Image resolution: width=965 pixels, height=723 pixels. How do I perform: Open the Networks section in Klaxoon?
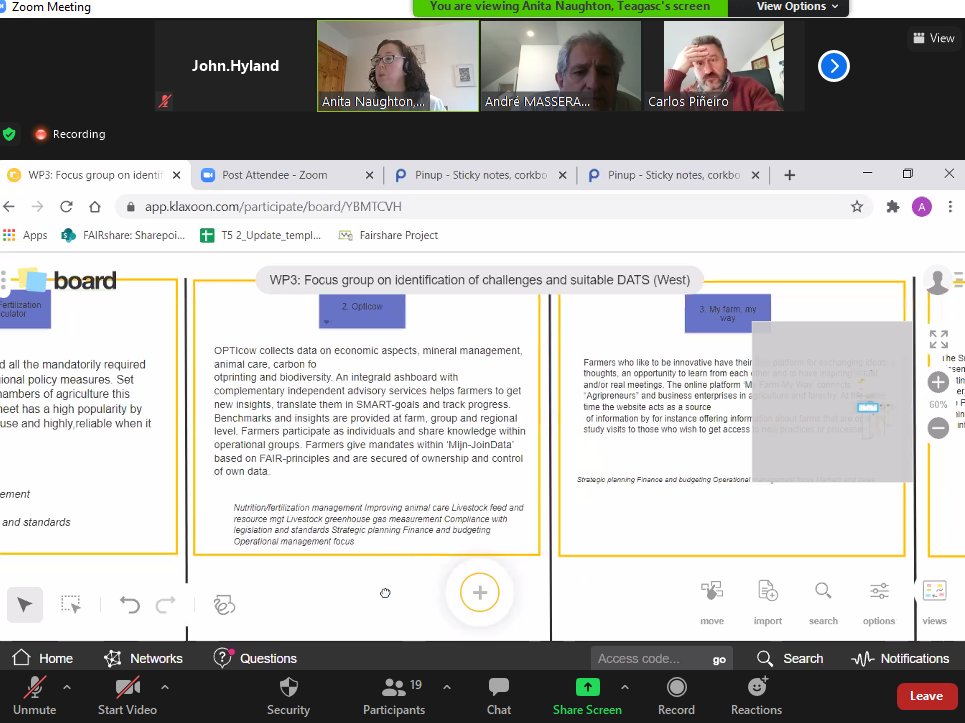[144, 658]
